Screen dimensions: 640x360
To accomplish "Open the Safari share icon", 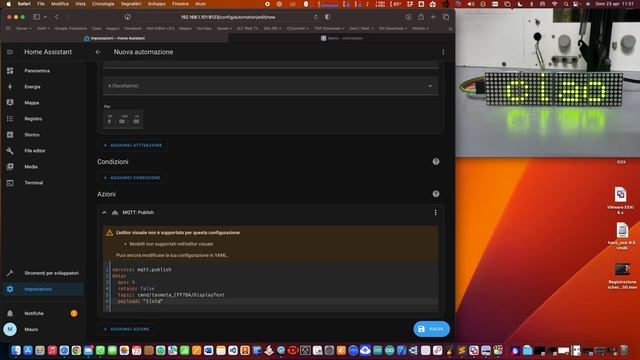I will pos(421,17).
